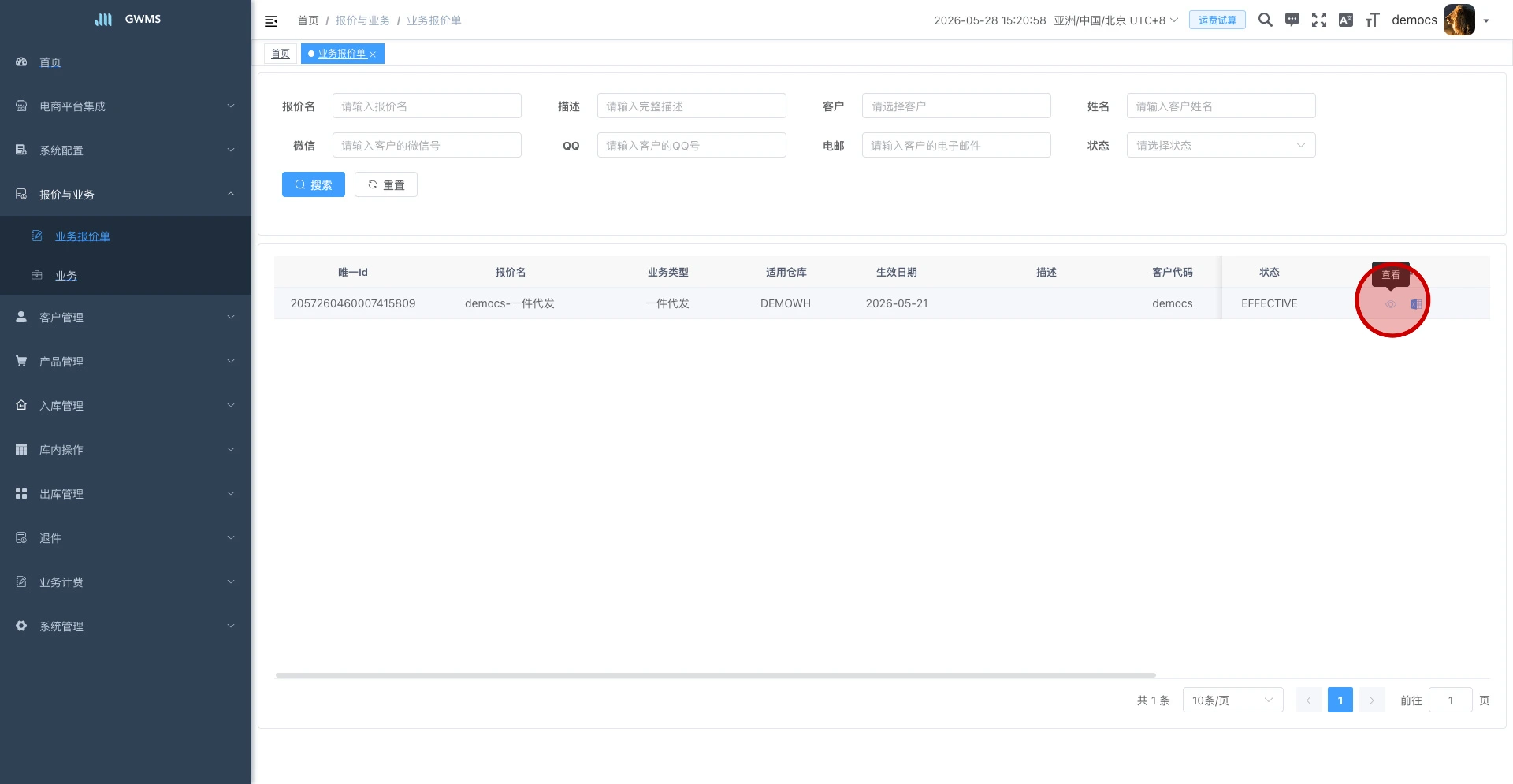This screenshot has height=784, width=1513.
Task: Click the 2026-05-21 effective date cell
Action: click(x=897, y=303)
